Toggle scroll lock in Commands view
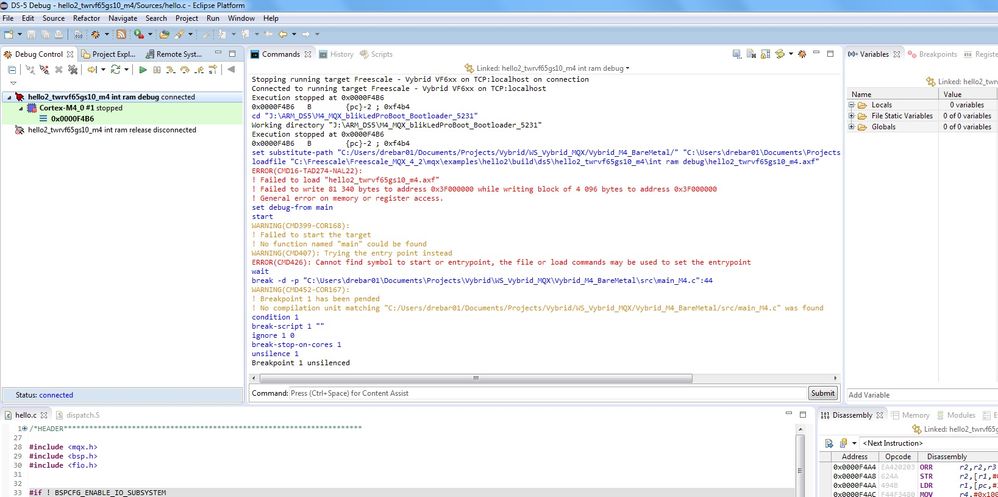 click(765, 54)
